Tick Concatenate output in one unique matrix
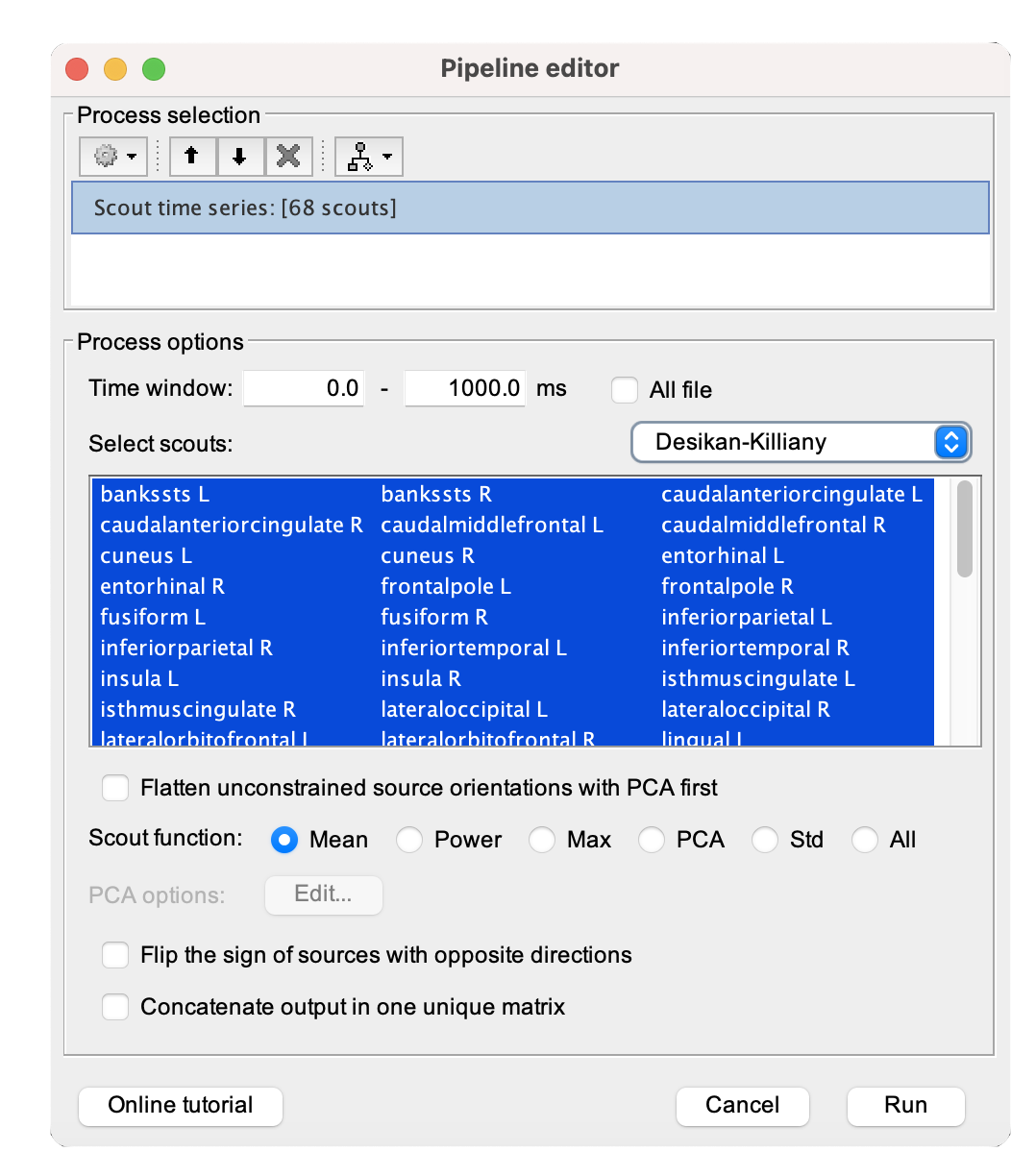Screen dimensions: 1036x1176 [115, 1008]
